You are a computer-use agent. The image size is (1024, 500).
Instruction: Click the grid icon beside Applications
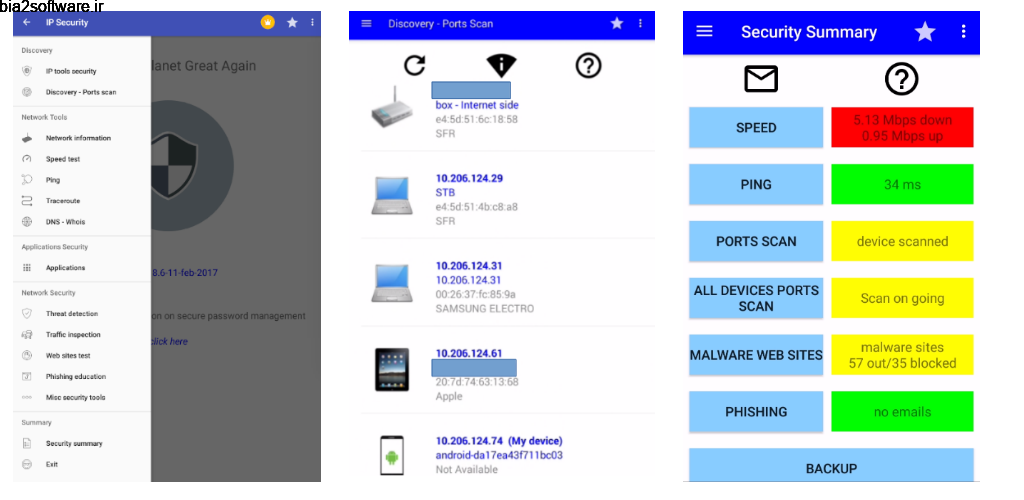tap(27, 268)
